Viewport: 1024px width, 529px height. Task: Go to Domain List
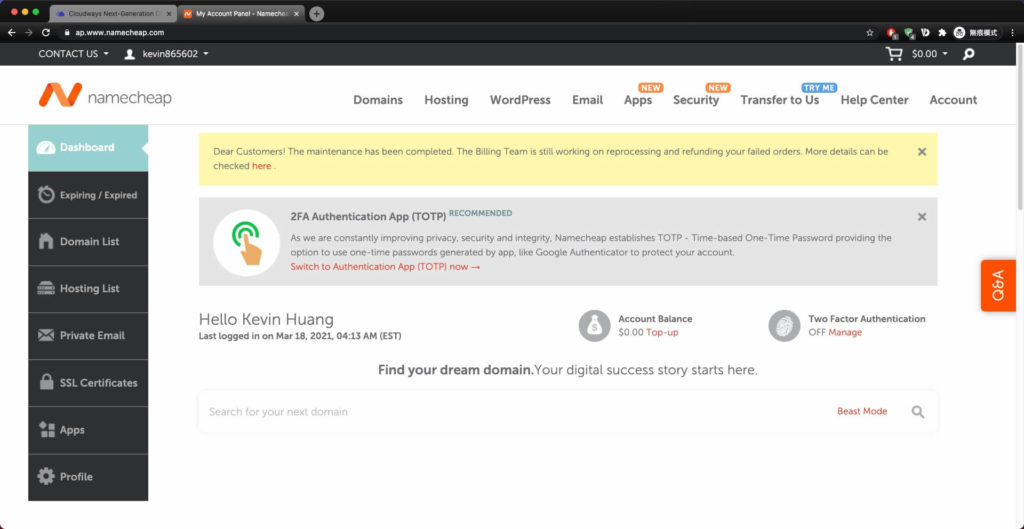pyautogui.click(x=88, y=242)
